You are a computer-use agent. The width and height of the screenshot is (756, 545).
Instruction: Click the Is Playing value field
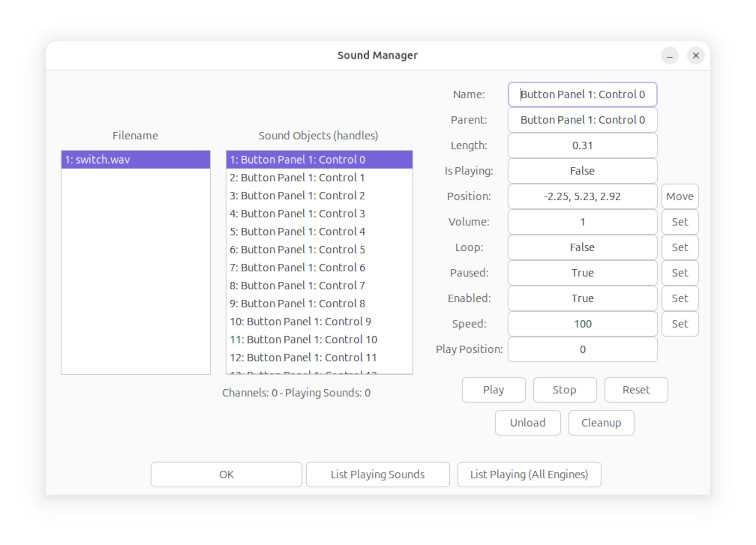point(582,171)
